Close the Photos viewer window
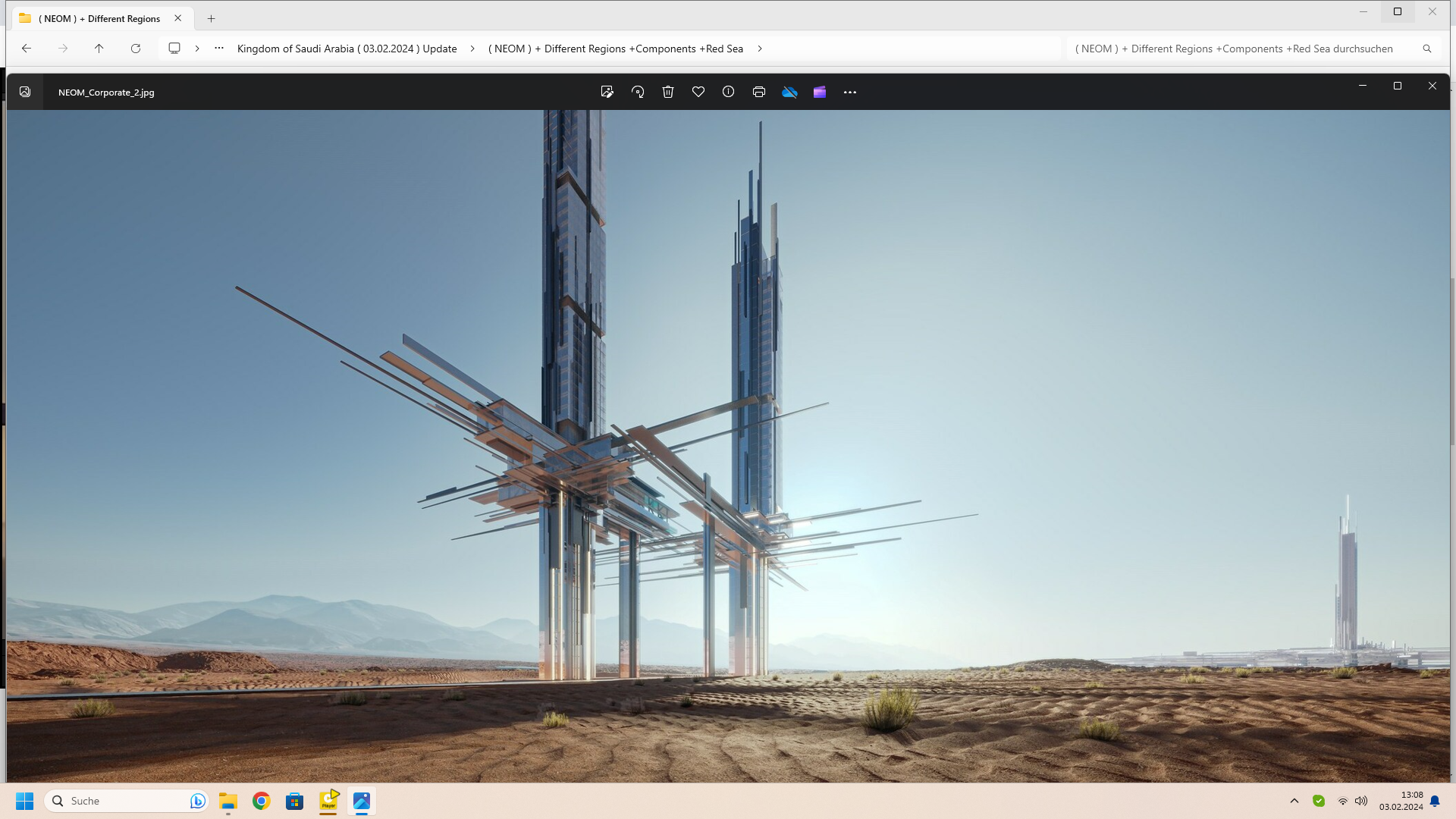Viewport: 1456px width, 819px height. coord(1432,86)
